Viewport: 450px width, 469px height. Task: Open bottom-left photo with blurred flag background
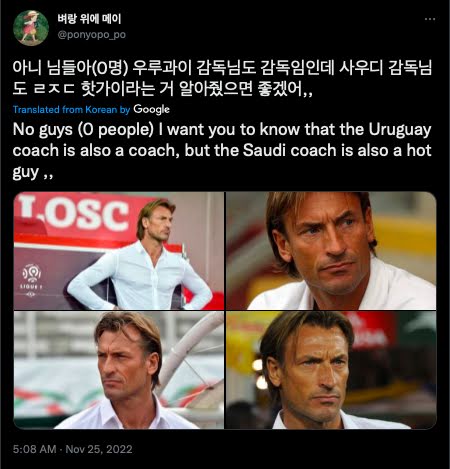[x=119, y=370]
